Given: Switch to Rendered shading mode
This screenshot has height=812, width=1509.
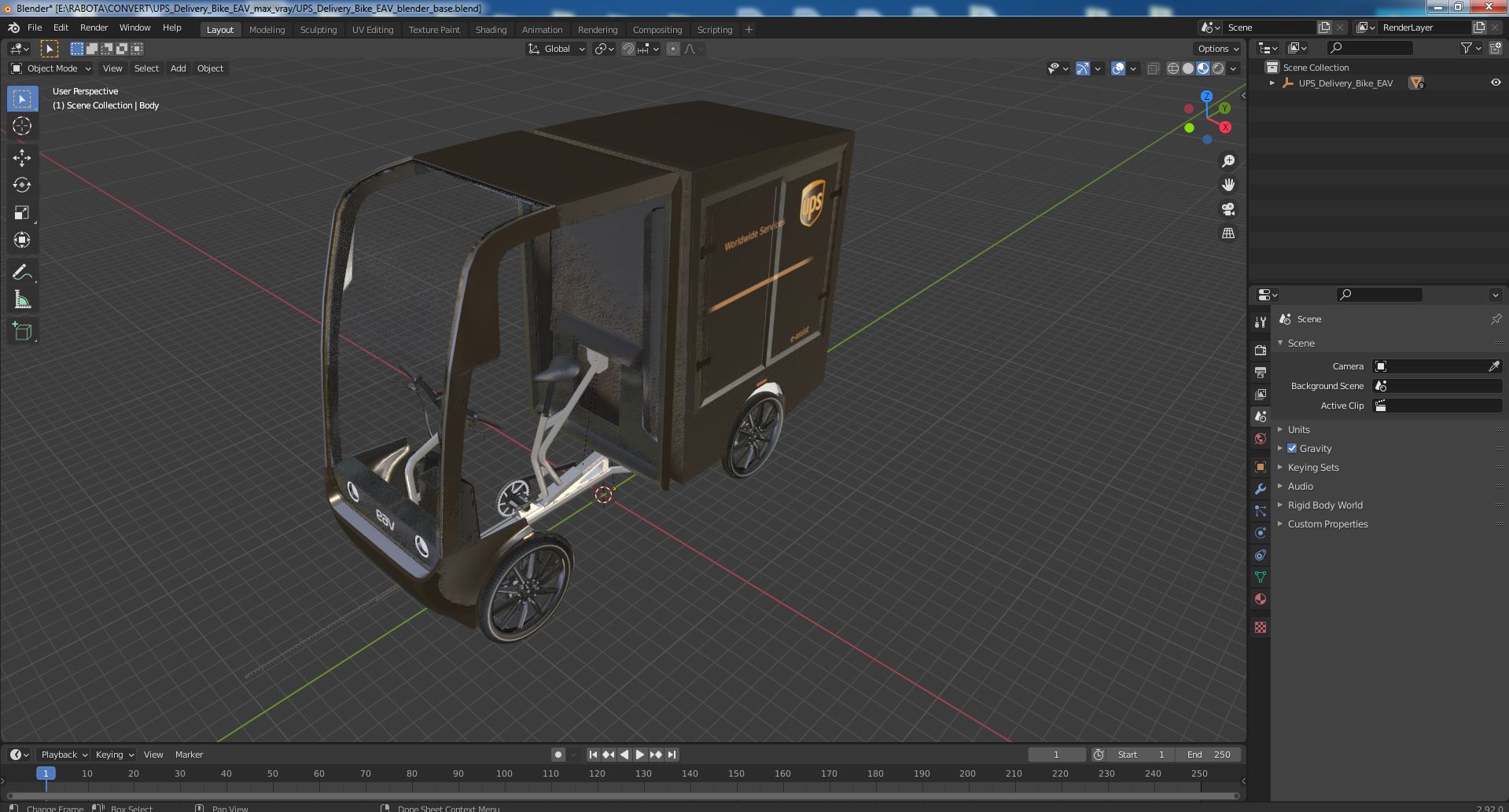Looking at the screenshot, I should 1218,68.
